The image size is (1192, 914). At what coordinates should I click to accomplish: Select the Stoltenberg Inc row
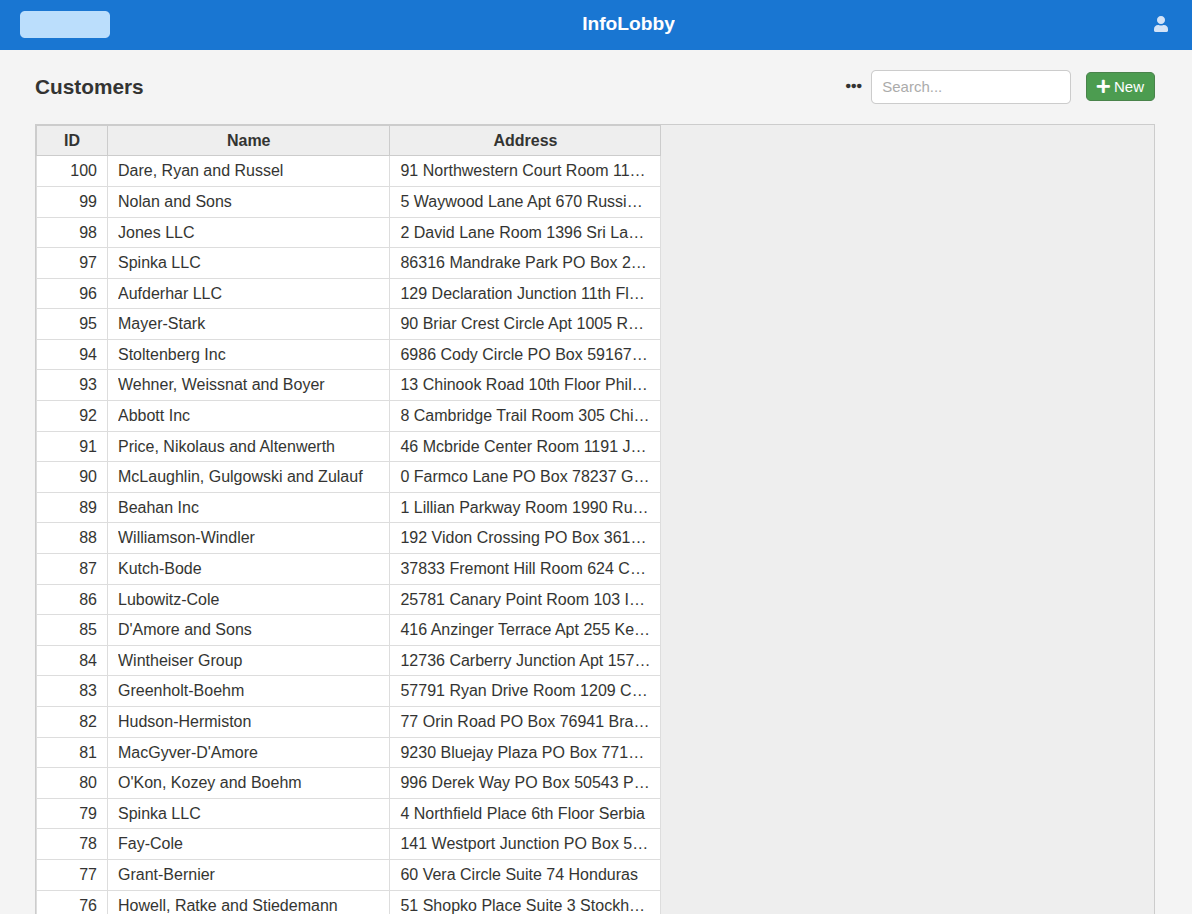172,355
